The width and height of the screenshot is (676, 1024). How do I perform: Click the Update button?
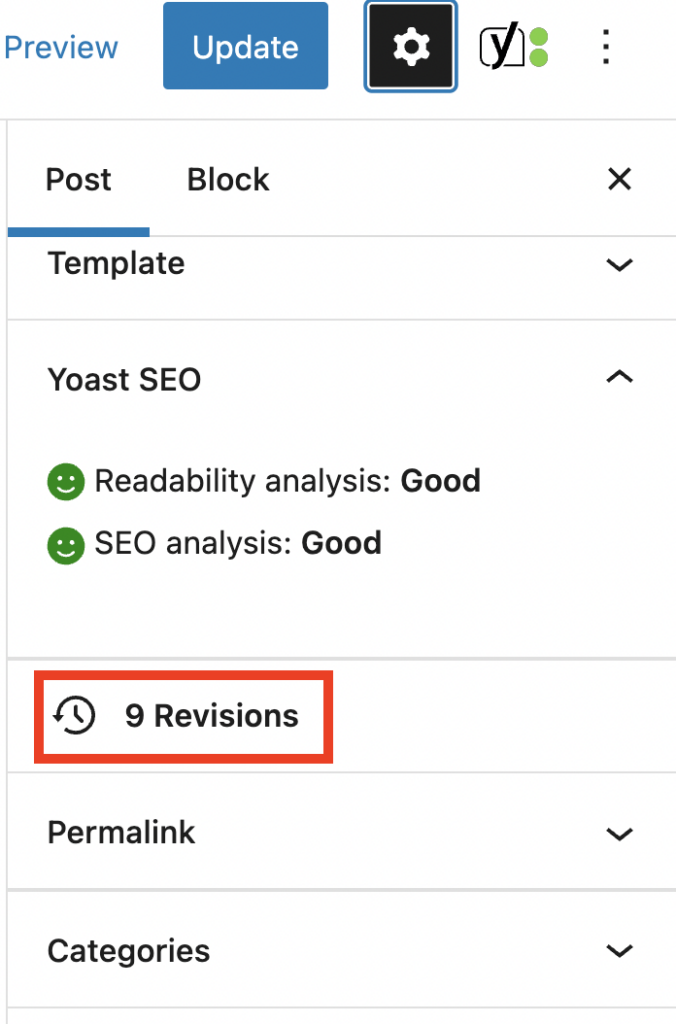[x=245, y=45]
